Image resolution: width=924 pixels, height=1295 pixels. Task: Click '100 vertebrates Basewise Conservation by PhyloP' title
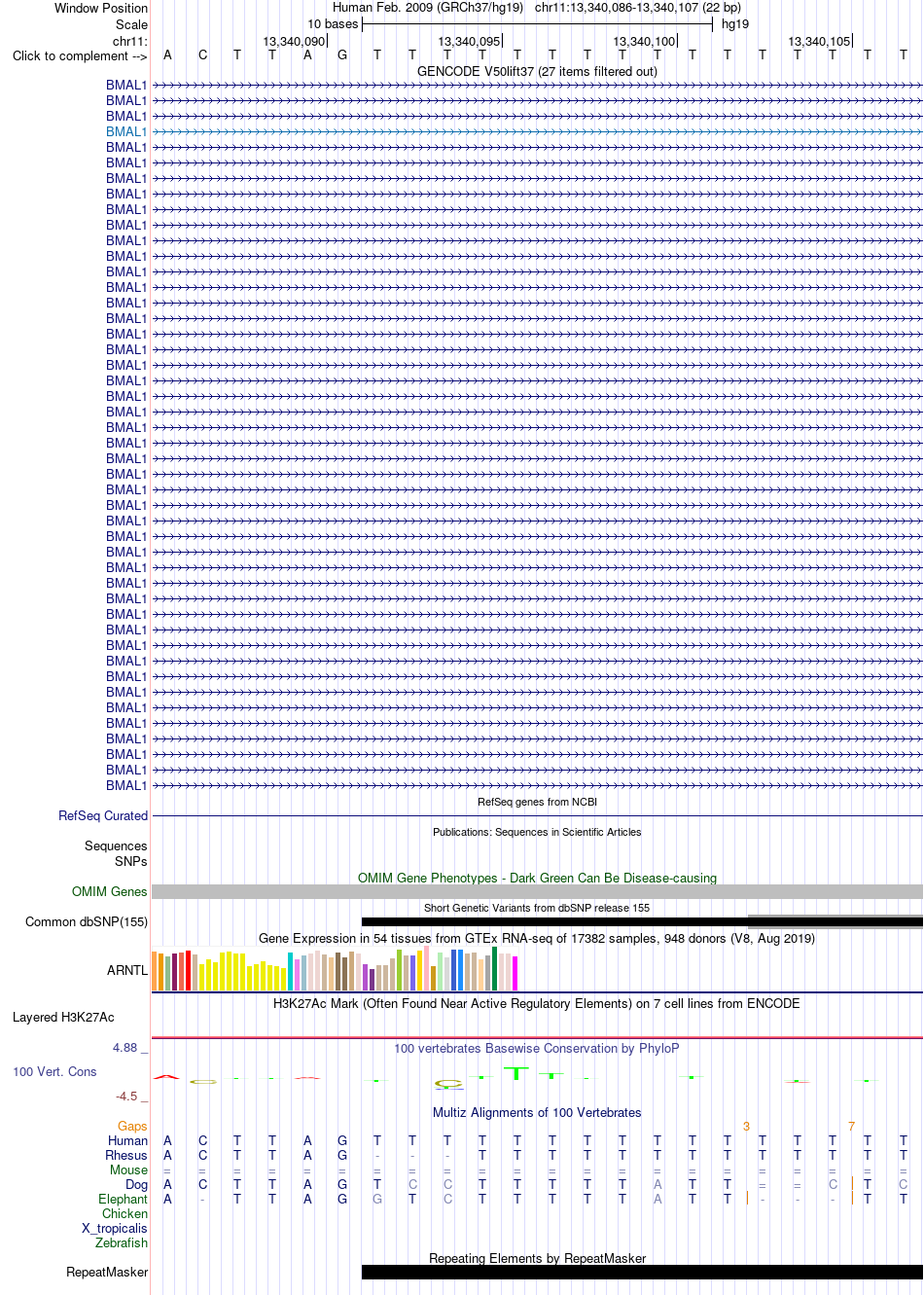[x=537, y=1048]
